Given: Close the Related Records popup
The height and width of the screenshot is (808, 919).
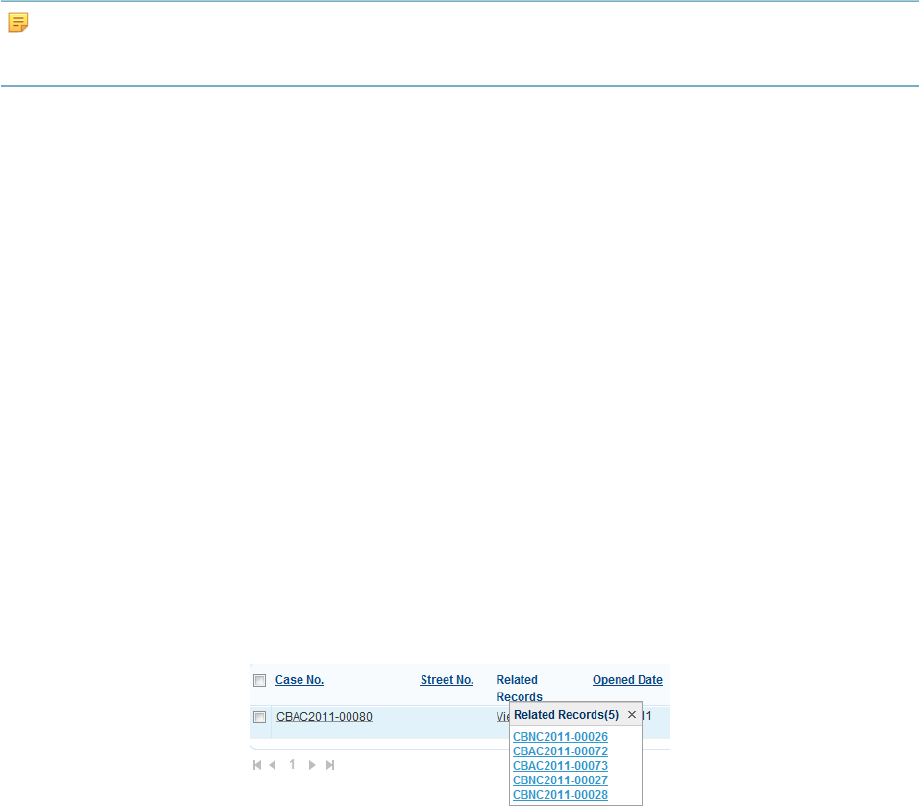Looking at the screenshot, I should coord(632,714).
